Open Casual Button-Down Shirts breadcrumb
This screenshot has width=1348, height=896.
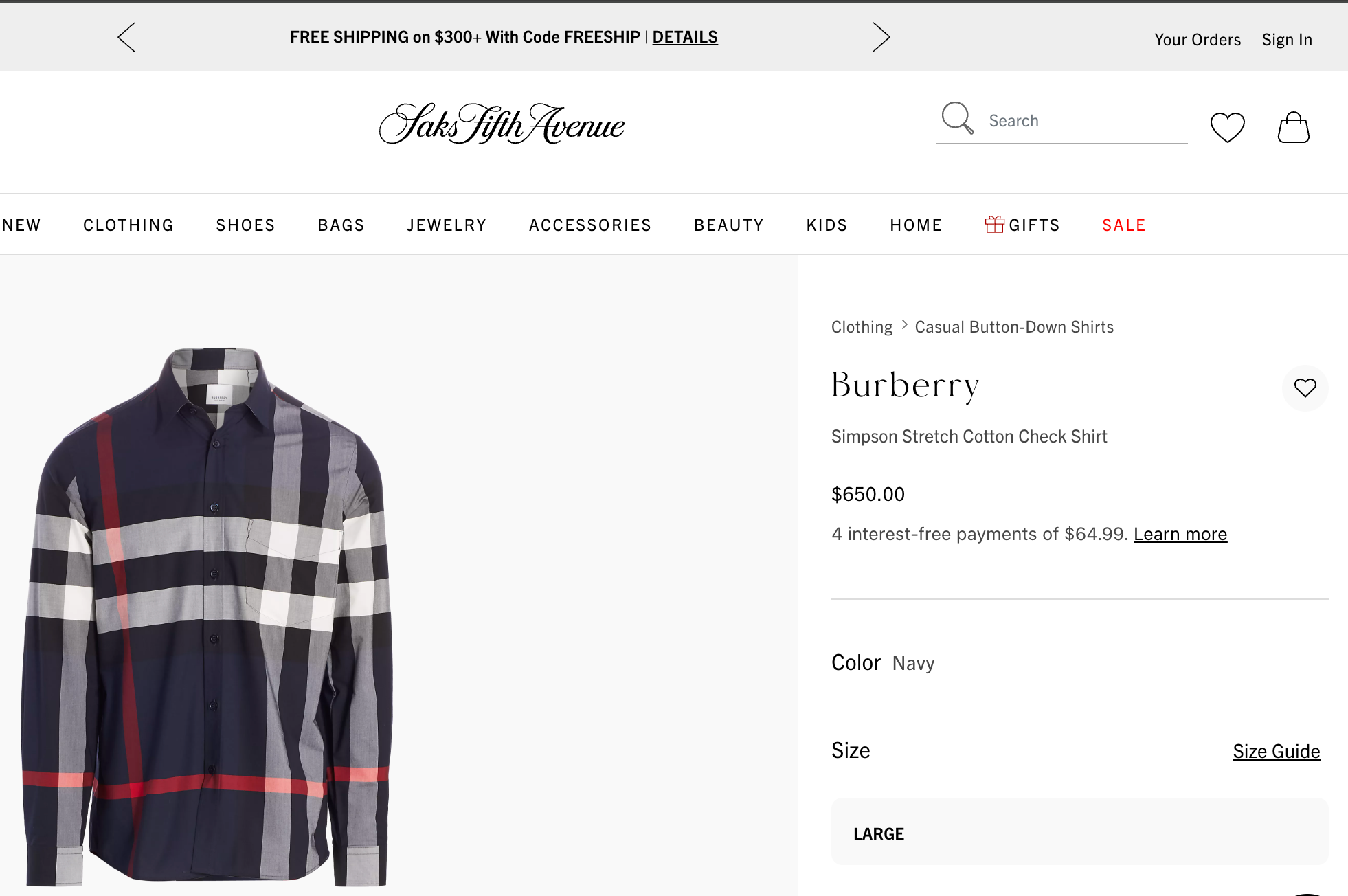coord(1013,326)
